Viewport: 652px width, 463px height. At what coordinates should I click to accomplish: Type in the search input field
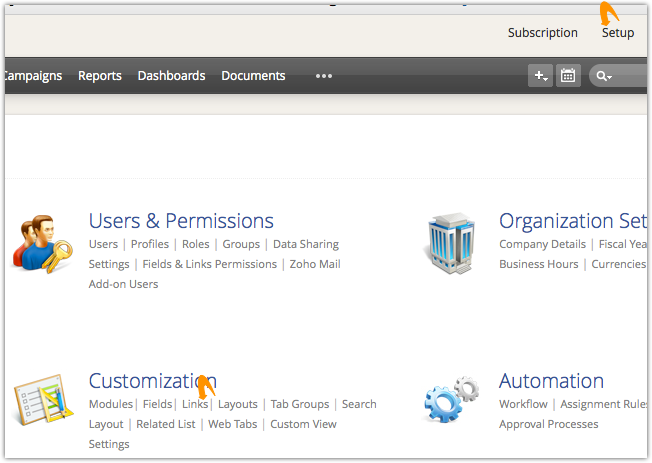632,76
